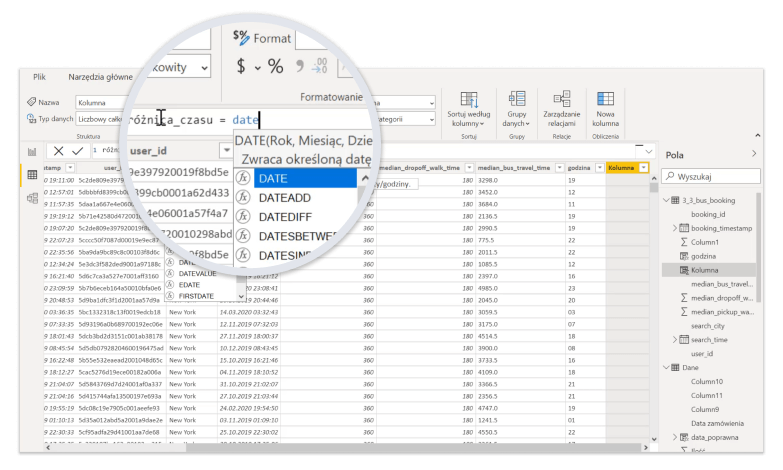The image size is (783, 470).
Task: Select the median_pickup_wa... field
Action: point(722,312)
